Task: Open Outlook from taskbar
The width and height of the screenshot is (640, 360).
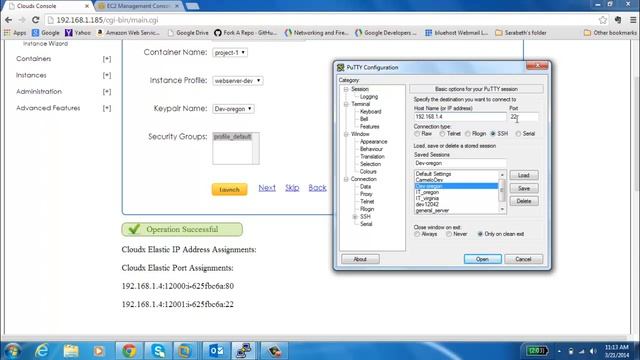Action: [216, 351]
